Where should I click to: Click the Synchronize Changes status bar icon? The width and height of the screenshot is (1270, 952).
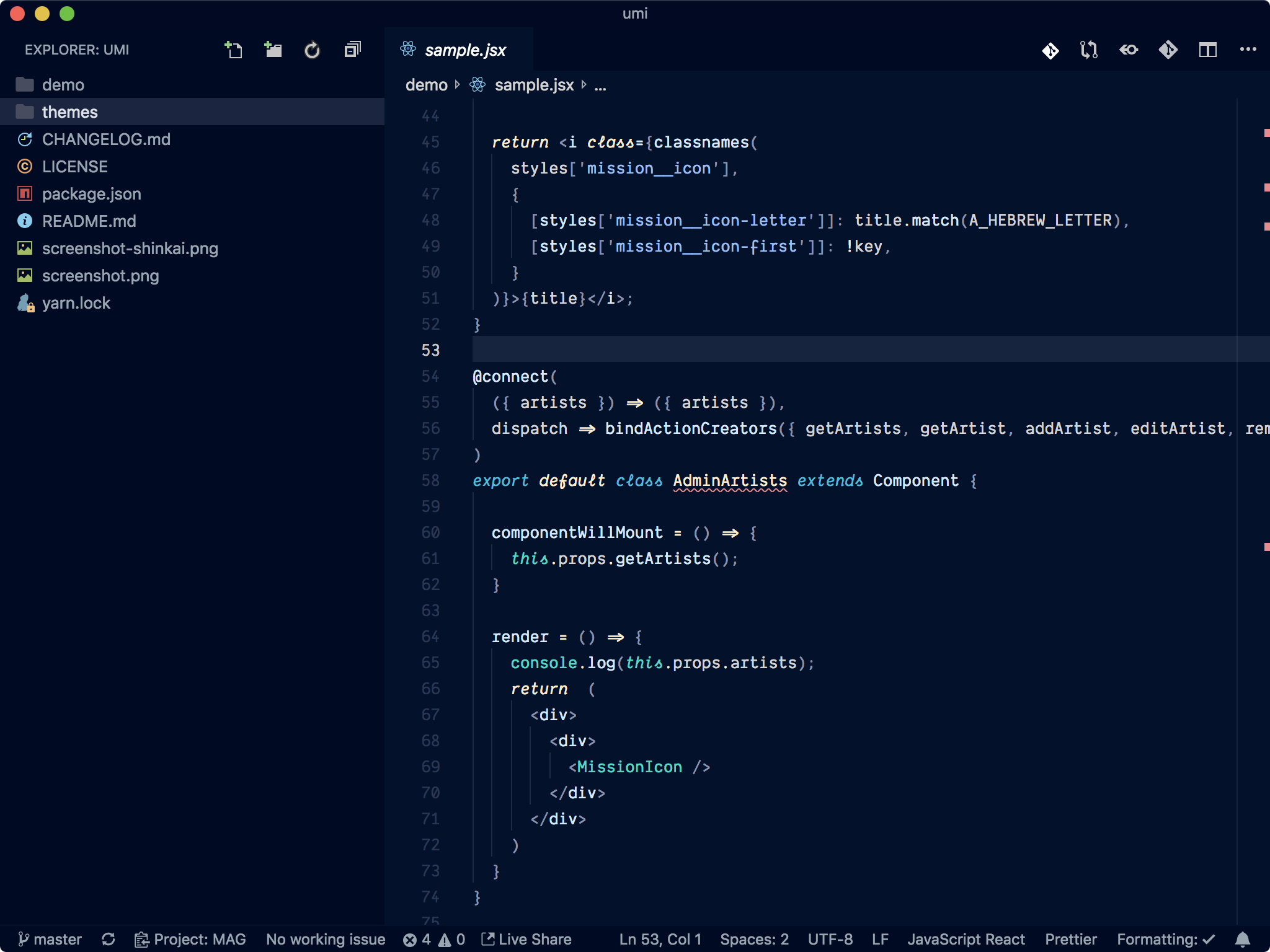(109, 940)
